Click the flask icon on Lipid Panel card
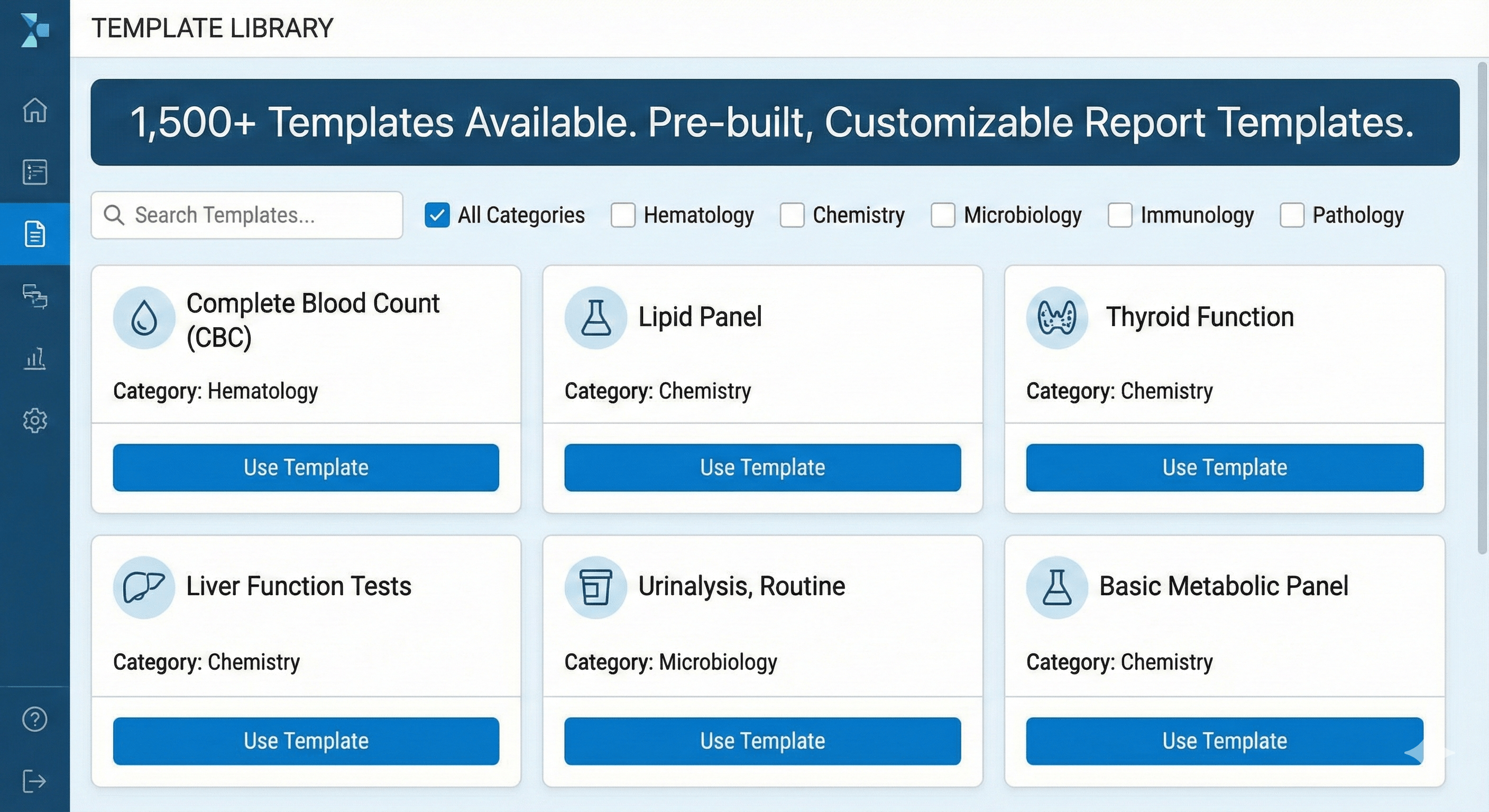This screenshot has height=812, width=1489. tap(596, 317)
